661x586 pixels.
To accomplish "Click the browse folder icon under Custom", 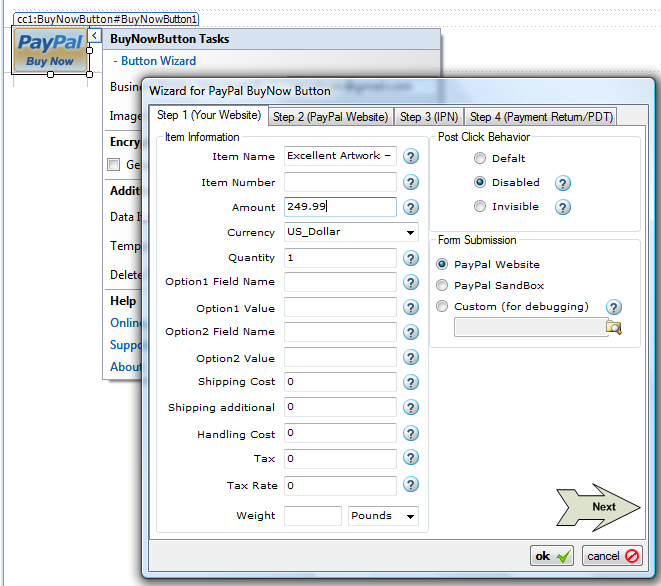I will [614, 327].
